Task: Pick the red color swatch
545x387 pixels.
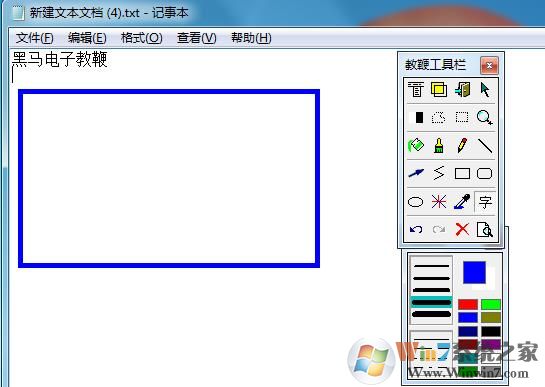Action: click(468, 305)
